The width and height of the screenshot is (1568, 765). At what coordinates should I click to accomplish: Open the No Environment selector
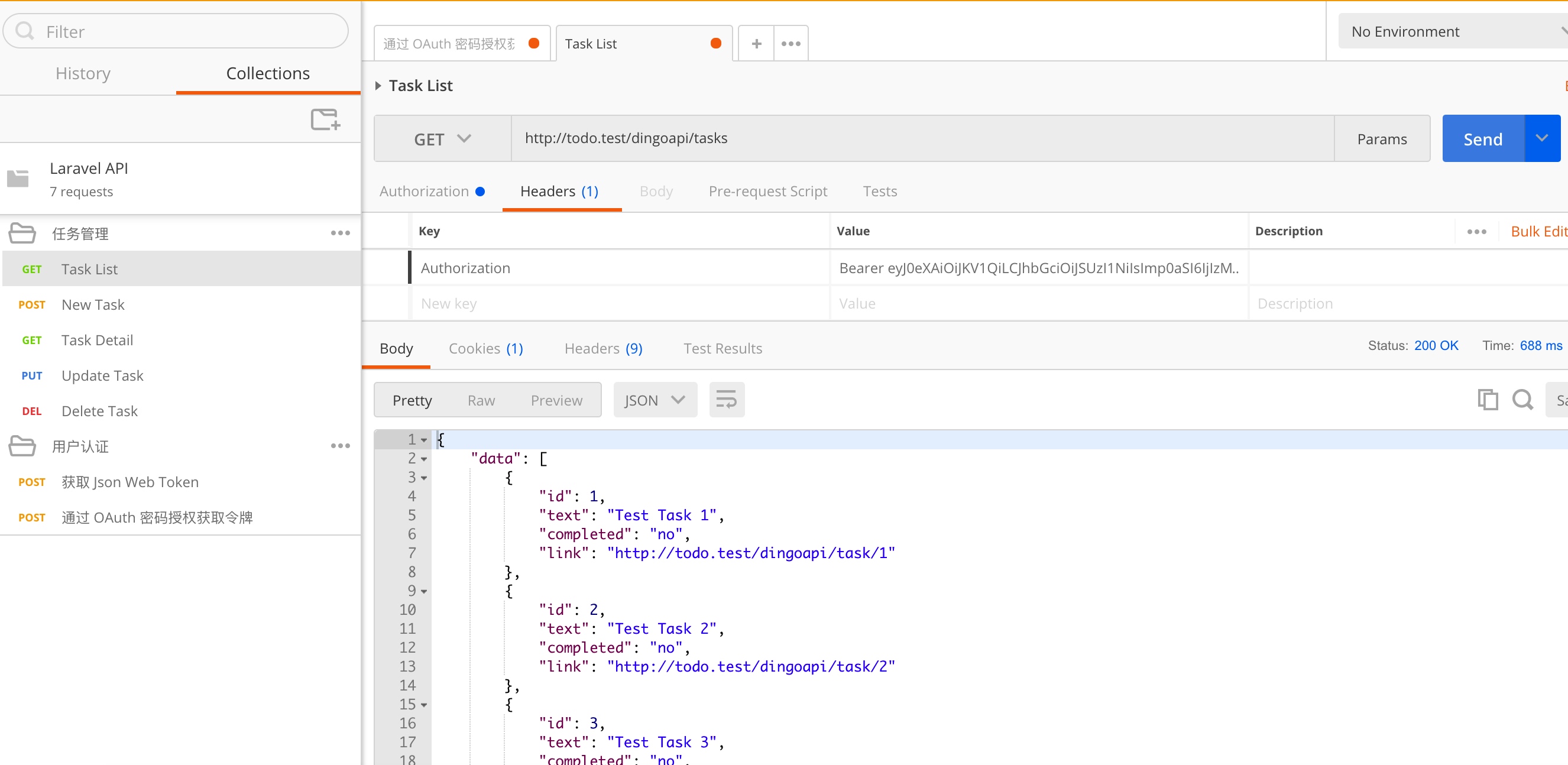pos(1452,32)
